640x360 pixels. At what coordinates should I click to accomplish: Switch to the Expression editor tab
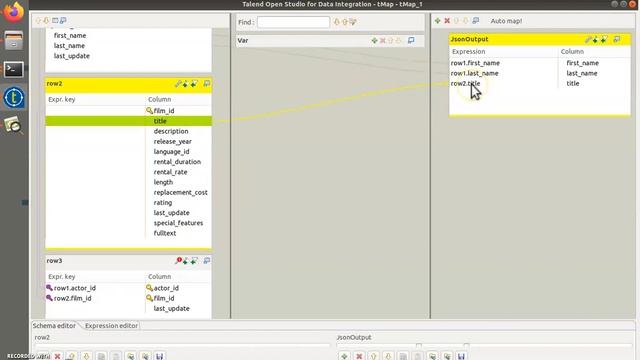pyautogui.click(x=111, y=326)
